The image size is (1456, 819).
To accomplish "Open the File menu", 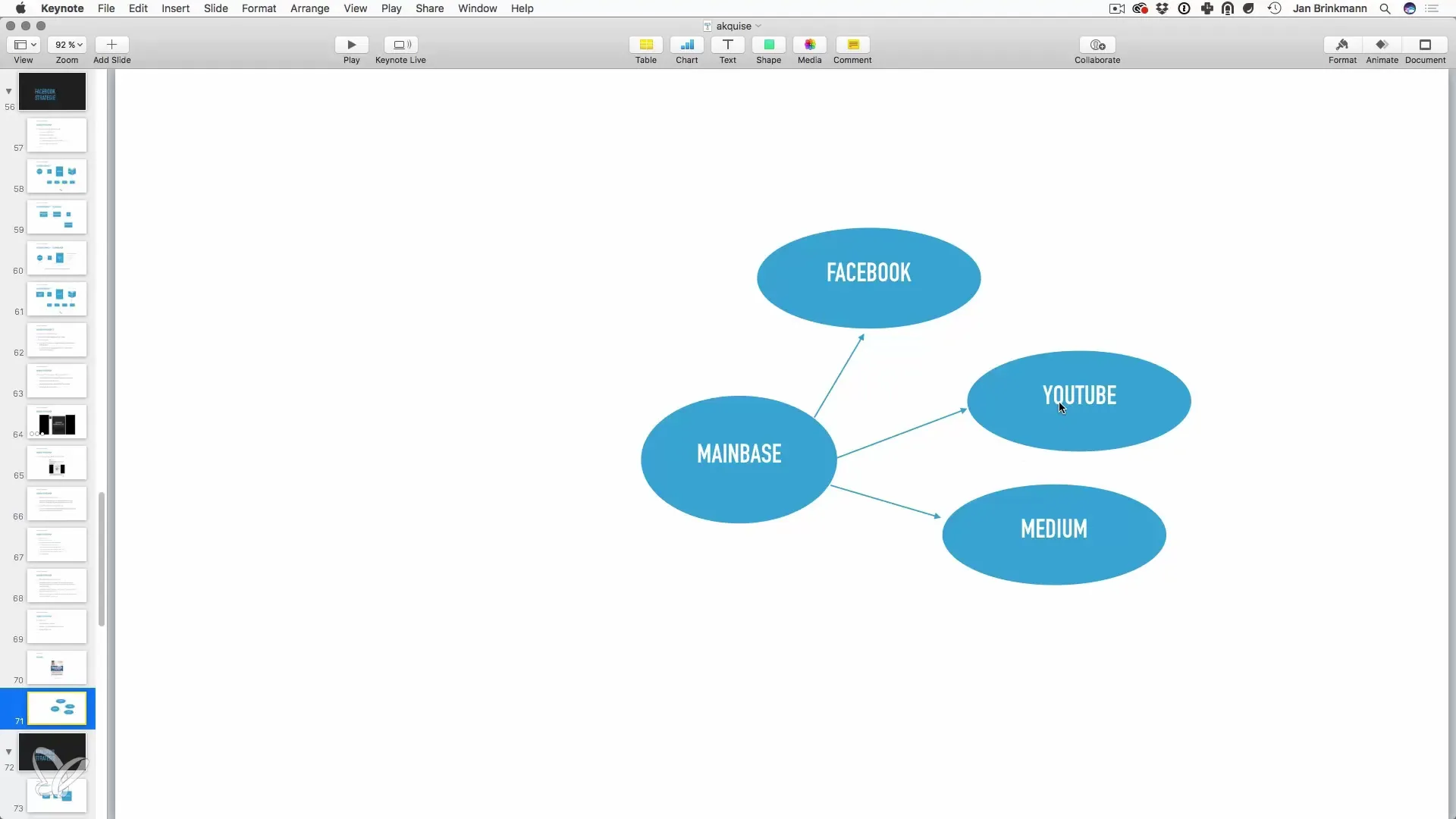I will pyautogui.click(x=106, y=8).
